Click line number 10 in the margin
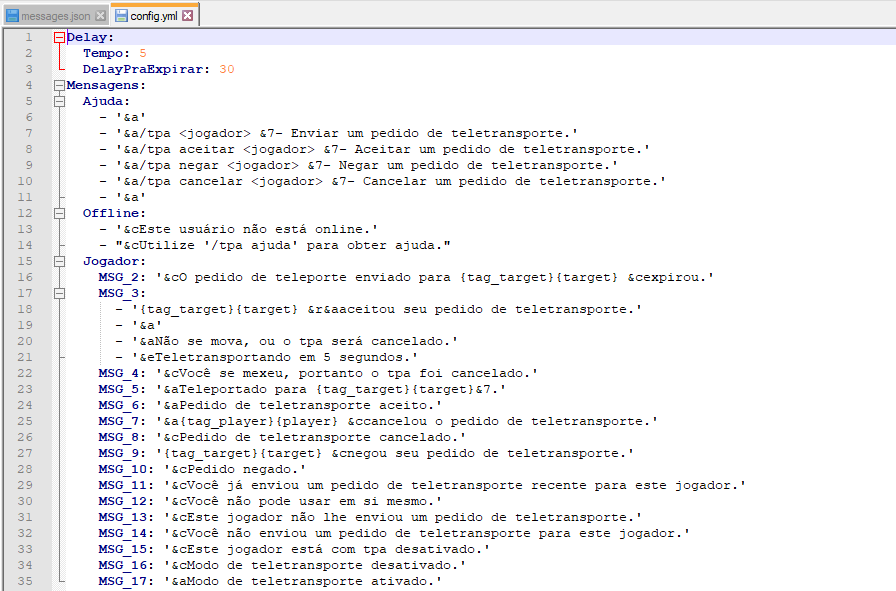Image resolution: width=896 pixels, height=591 pixels. 28,181
